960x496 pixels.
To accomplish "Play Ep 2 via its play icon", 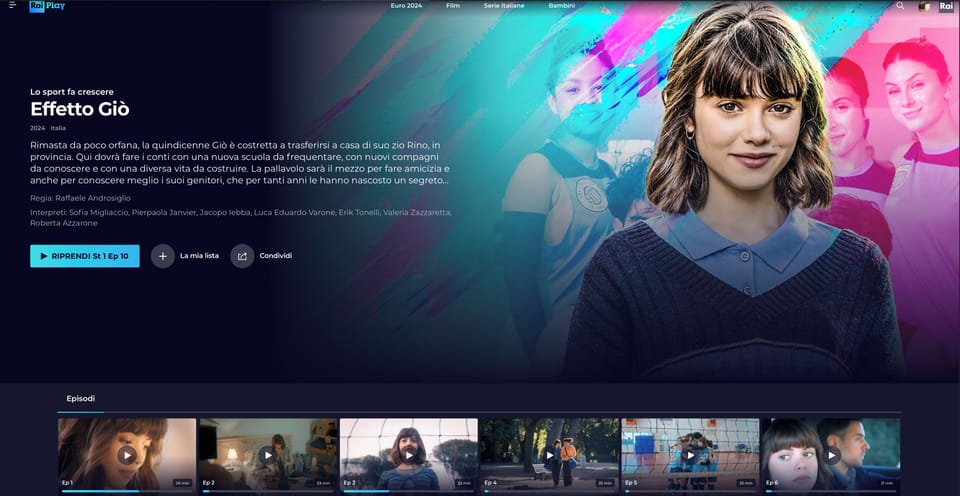I will [268, 455].
